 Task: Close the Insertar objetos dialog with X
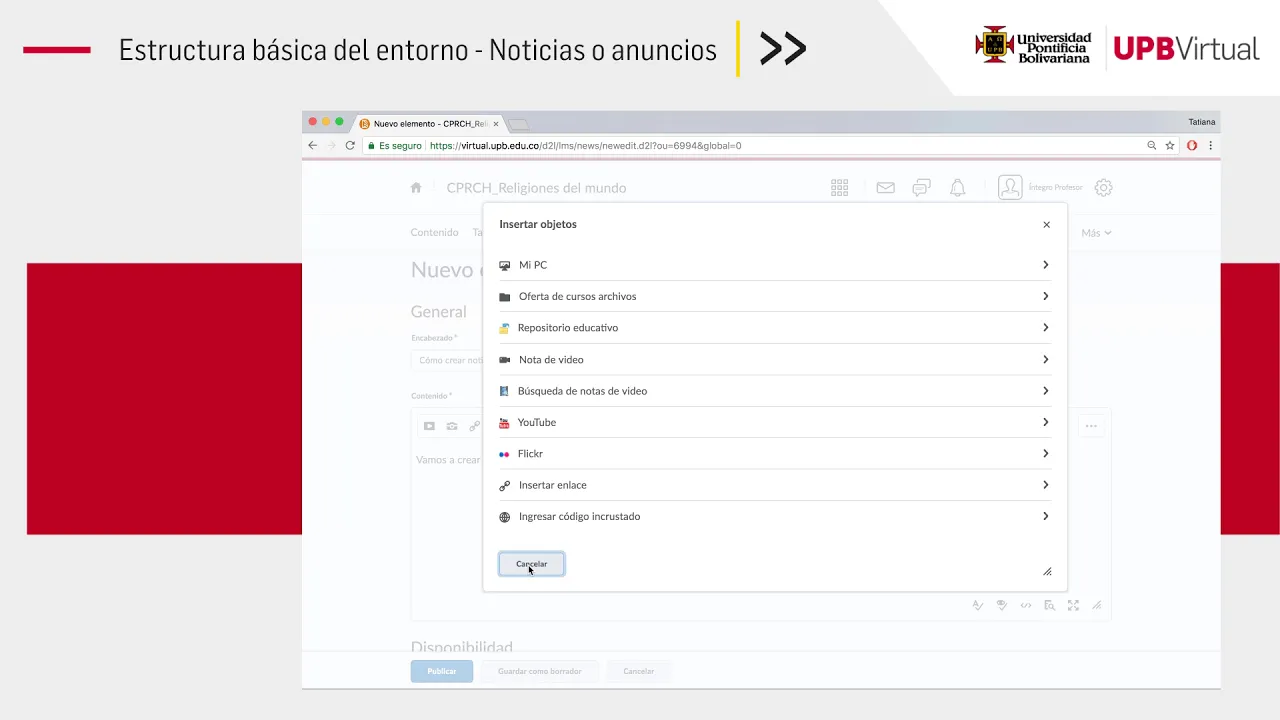coord(1046,224)
